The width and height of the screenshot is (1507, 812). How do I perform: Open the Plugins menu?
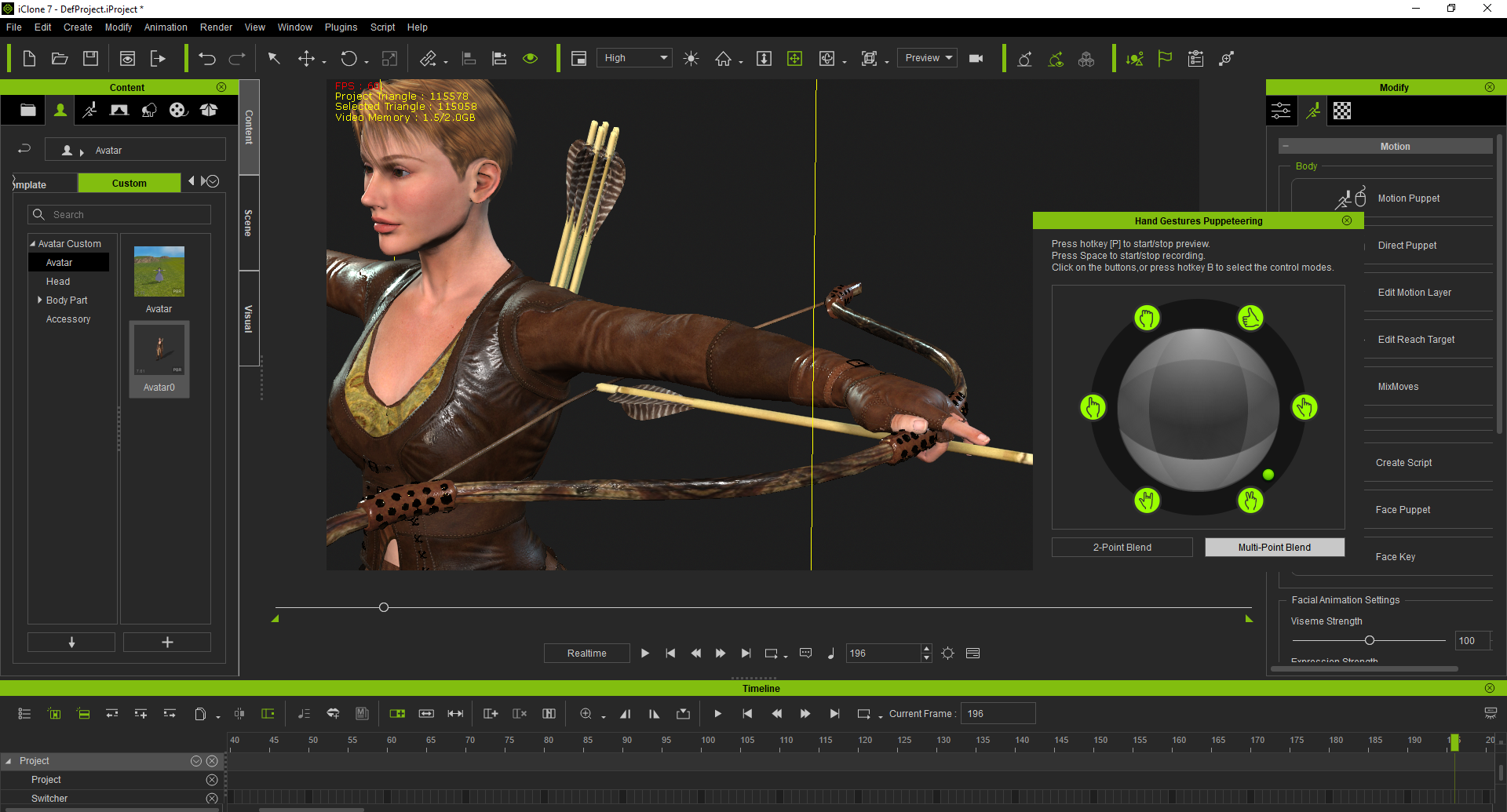pyautogui.click(x=341, y=27)
